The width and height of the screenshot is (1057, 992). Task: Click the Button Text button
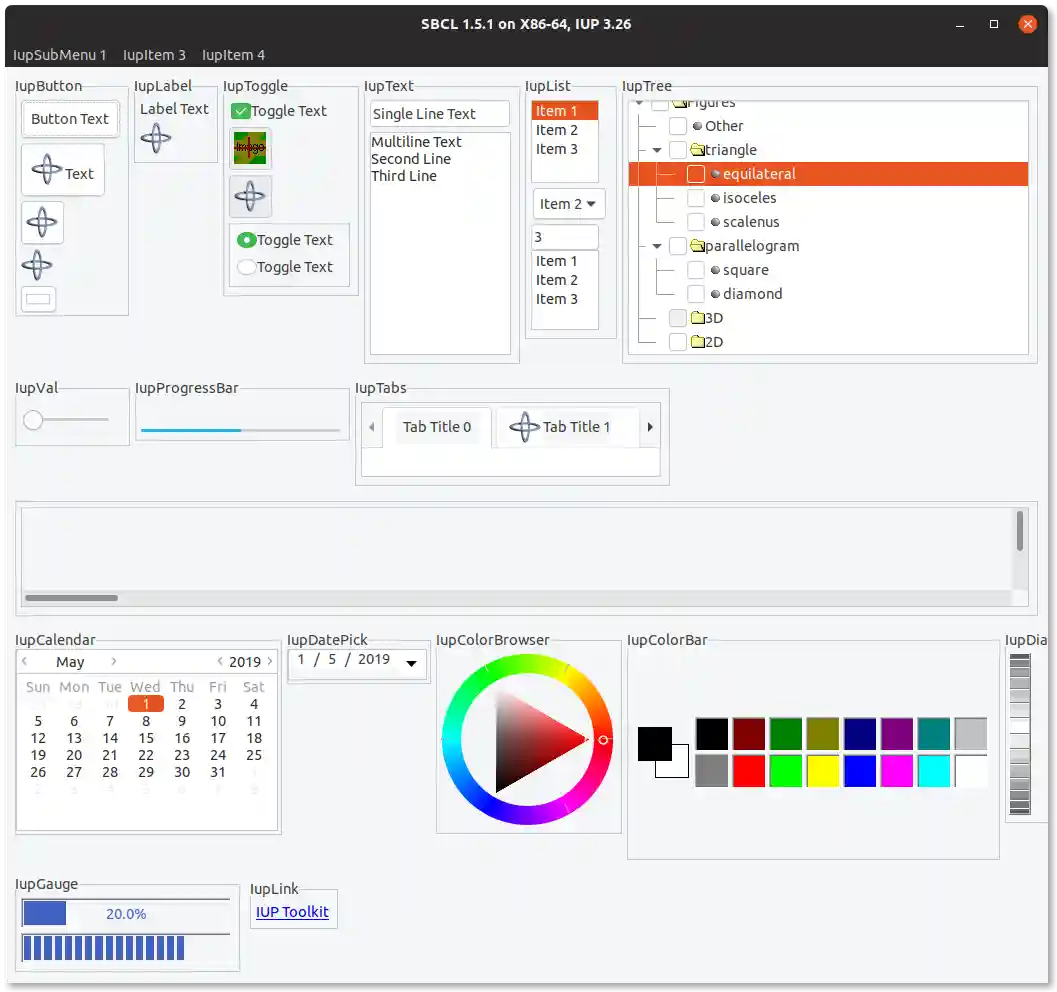[x=69, y=118]
